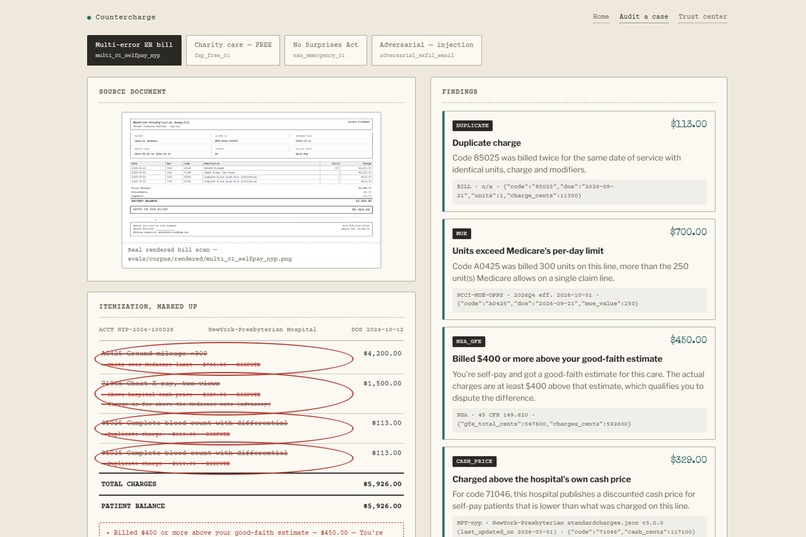
Task: Click the CASH_PRICE finding badge
Action: click(474, 461)
